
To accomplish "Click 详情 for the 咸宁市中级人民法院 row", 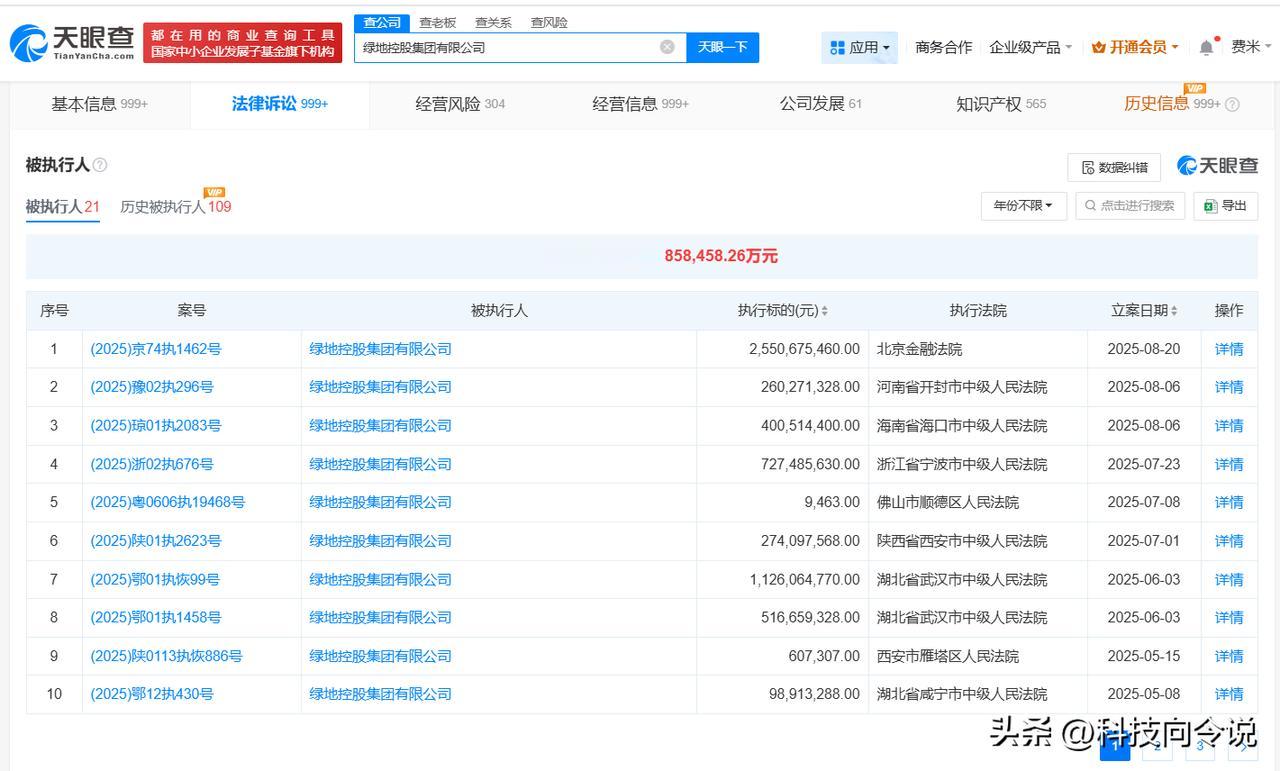I will [1229, 694].
